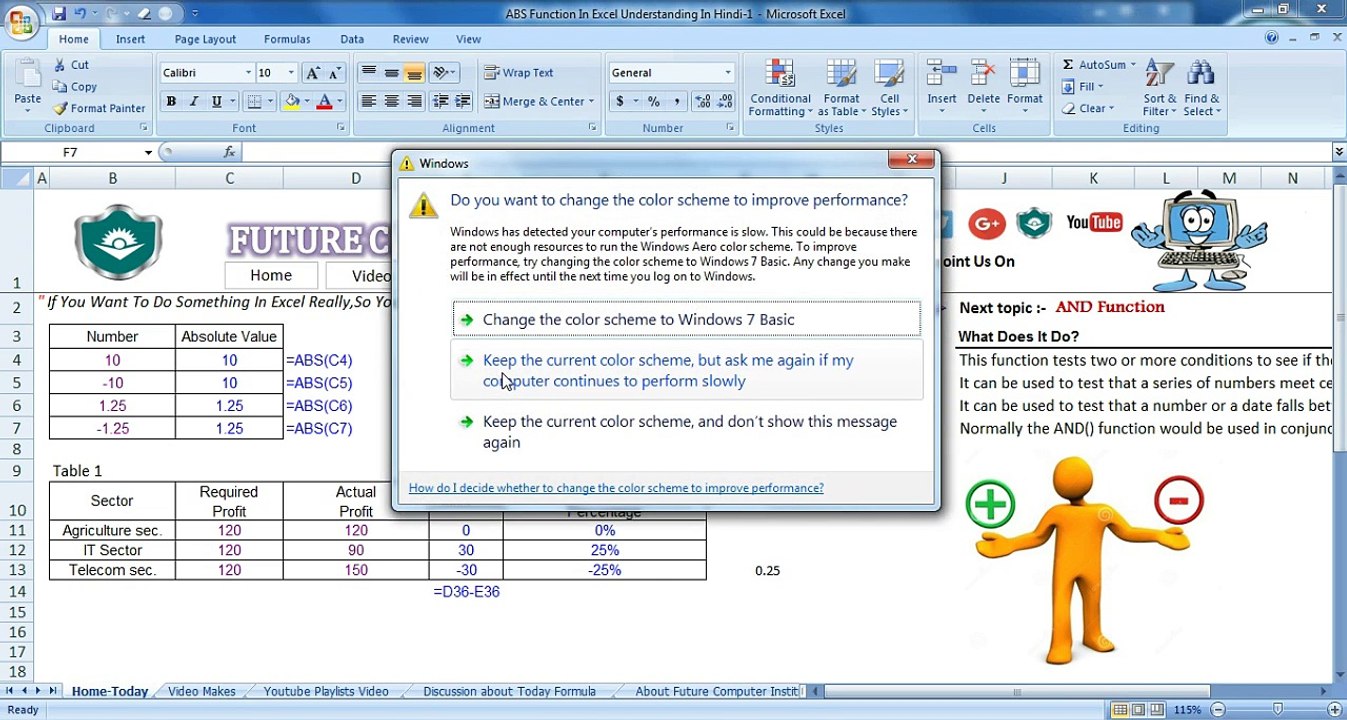Open the font size dropdown
1347x720 pixels.
[291, 73]
